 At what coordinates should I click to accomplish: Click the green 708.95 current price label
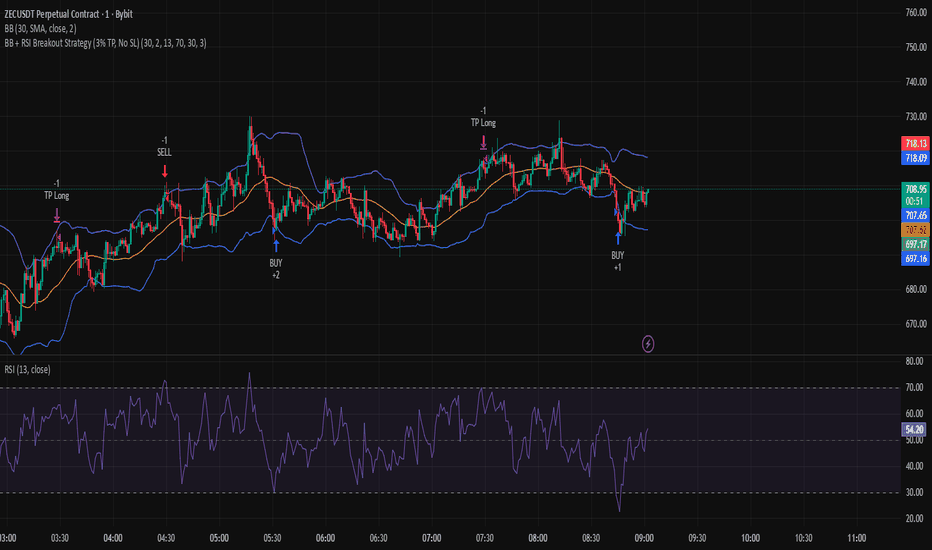(914, 188)
